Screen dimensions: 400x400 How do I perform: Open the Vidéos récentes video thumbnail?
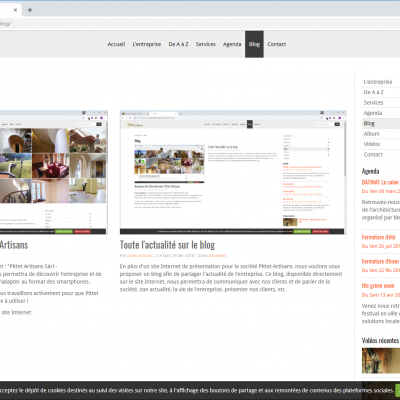[x=381, y=361]
